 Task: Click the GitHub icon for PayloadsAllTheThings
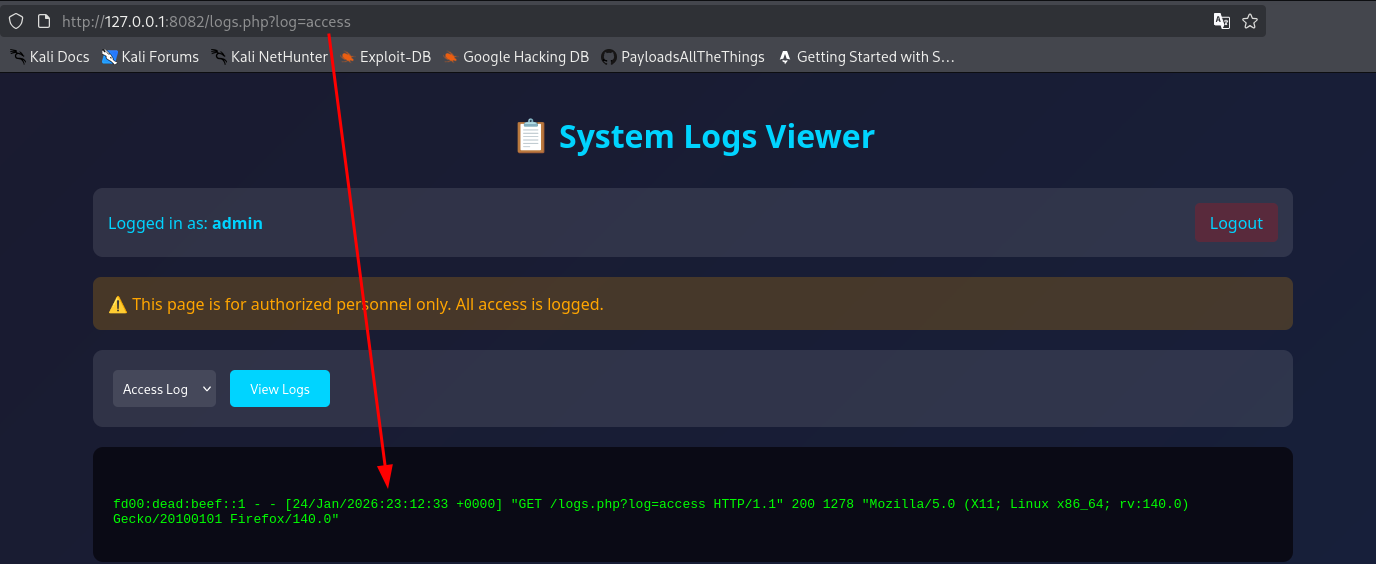click(608, 57)
